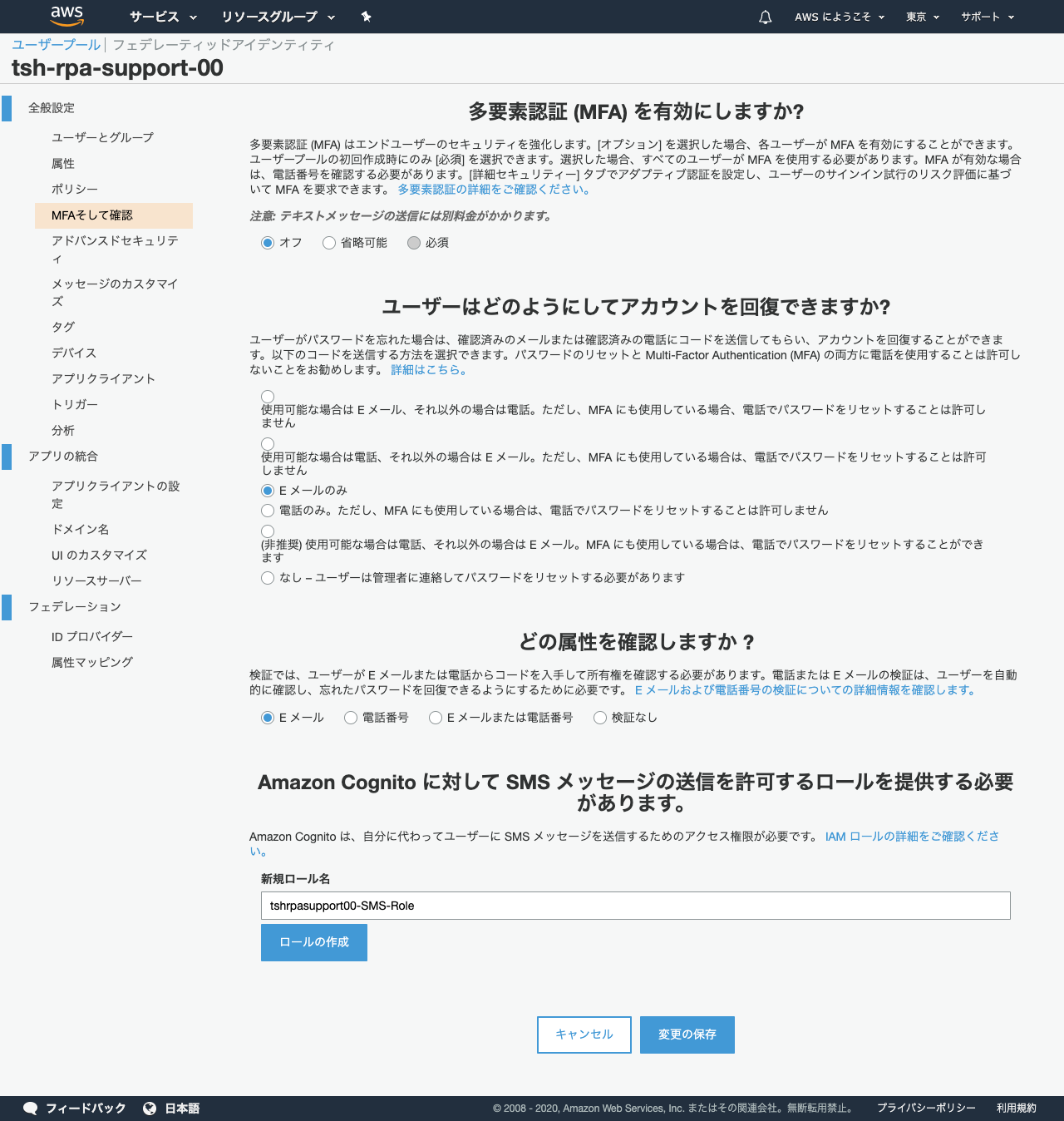
Task: Expand the AWS にようこそ account menu
Action: point(840,17)
